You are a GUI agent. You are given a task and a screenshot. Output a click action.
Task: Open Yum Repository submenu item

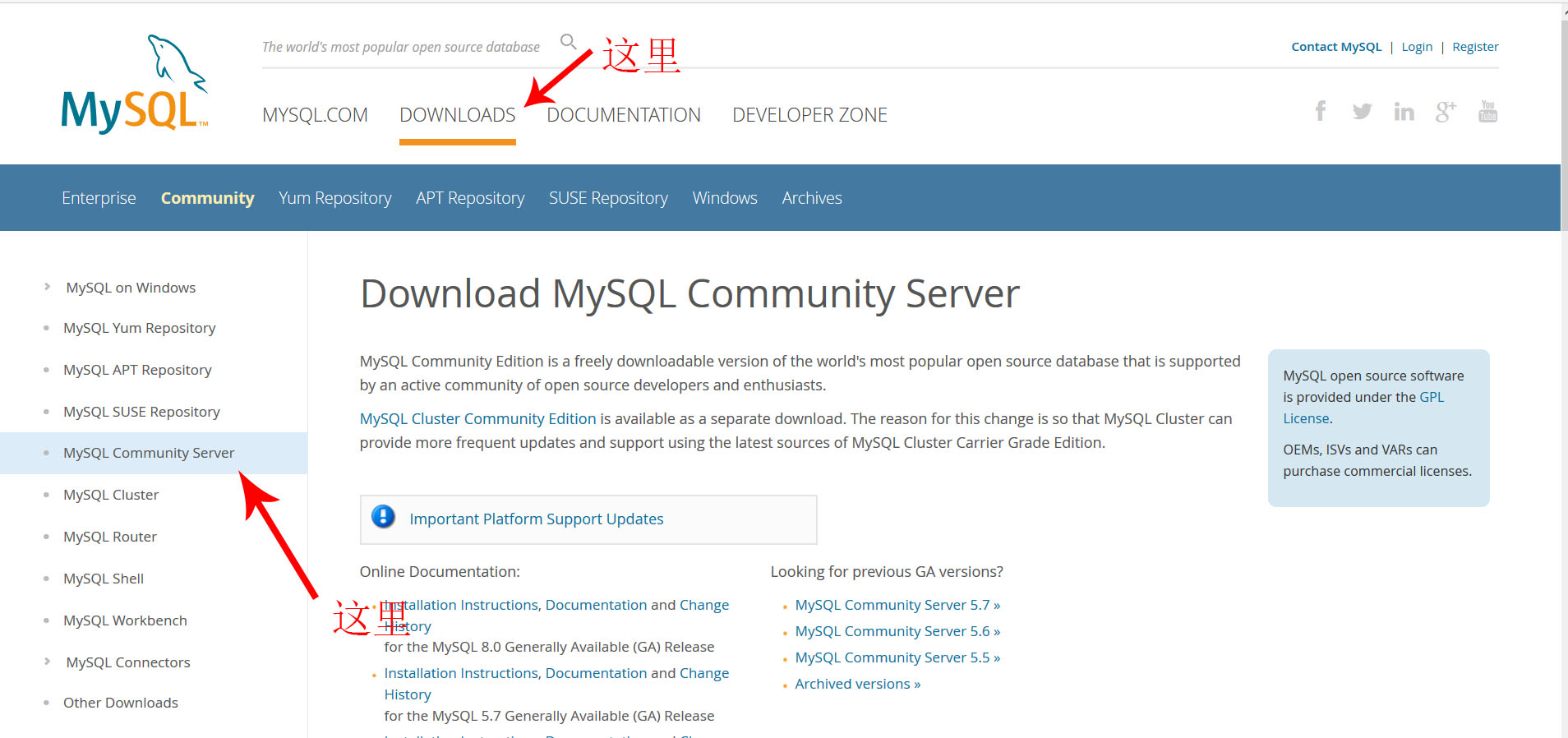(x=334, y=198)
